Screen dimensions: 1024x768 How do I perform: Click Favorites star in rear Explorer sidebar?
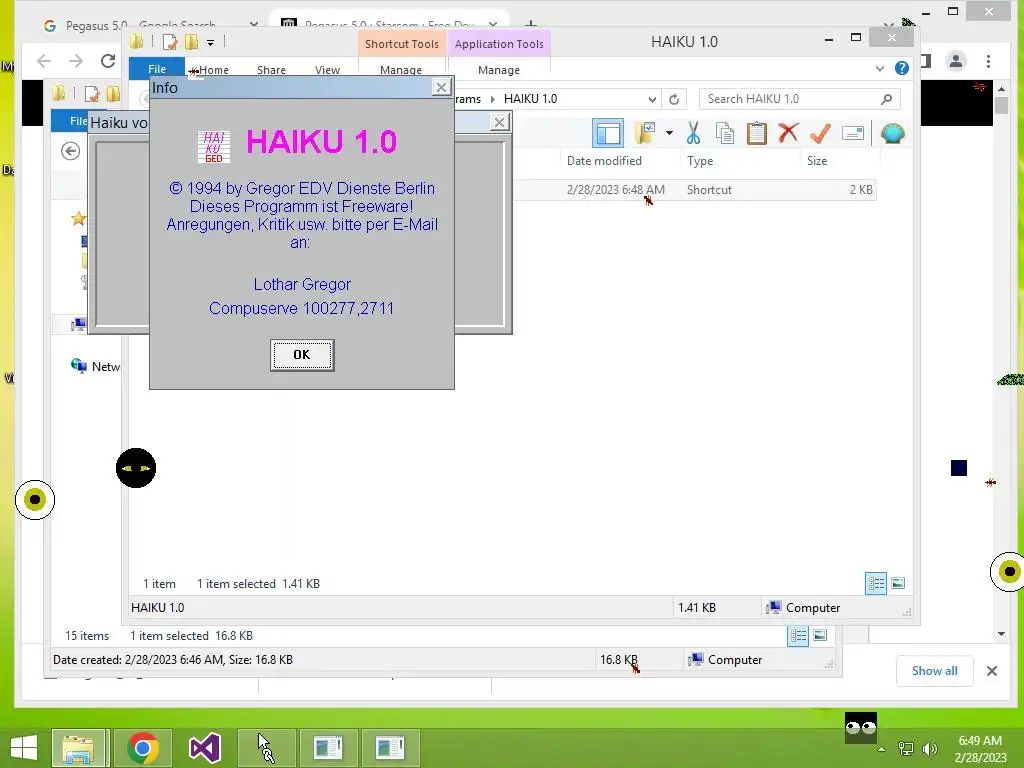pos(78,219)
